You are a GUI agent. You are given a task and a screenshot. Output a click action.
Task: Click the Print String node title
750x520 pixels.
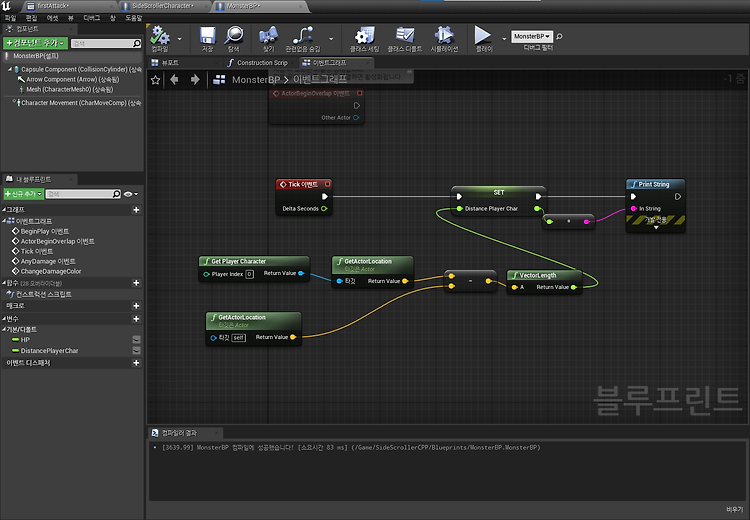(x=653, y=184)
